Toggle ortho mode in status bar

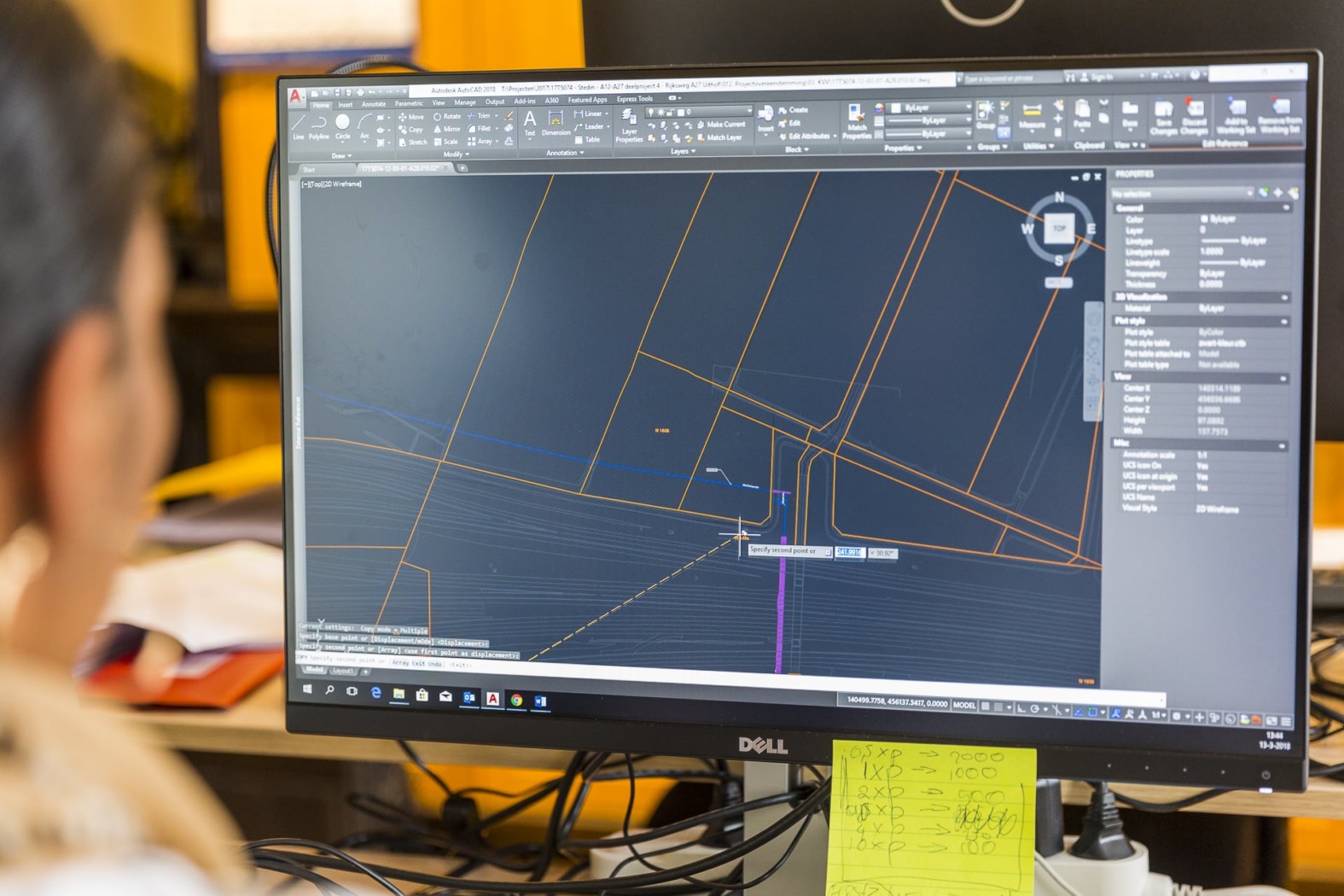click(x=1021, y=708)
